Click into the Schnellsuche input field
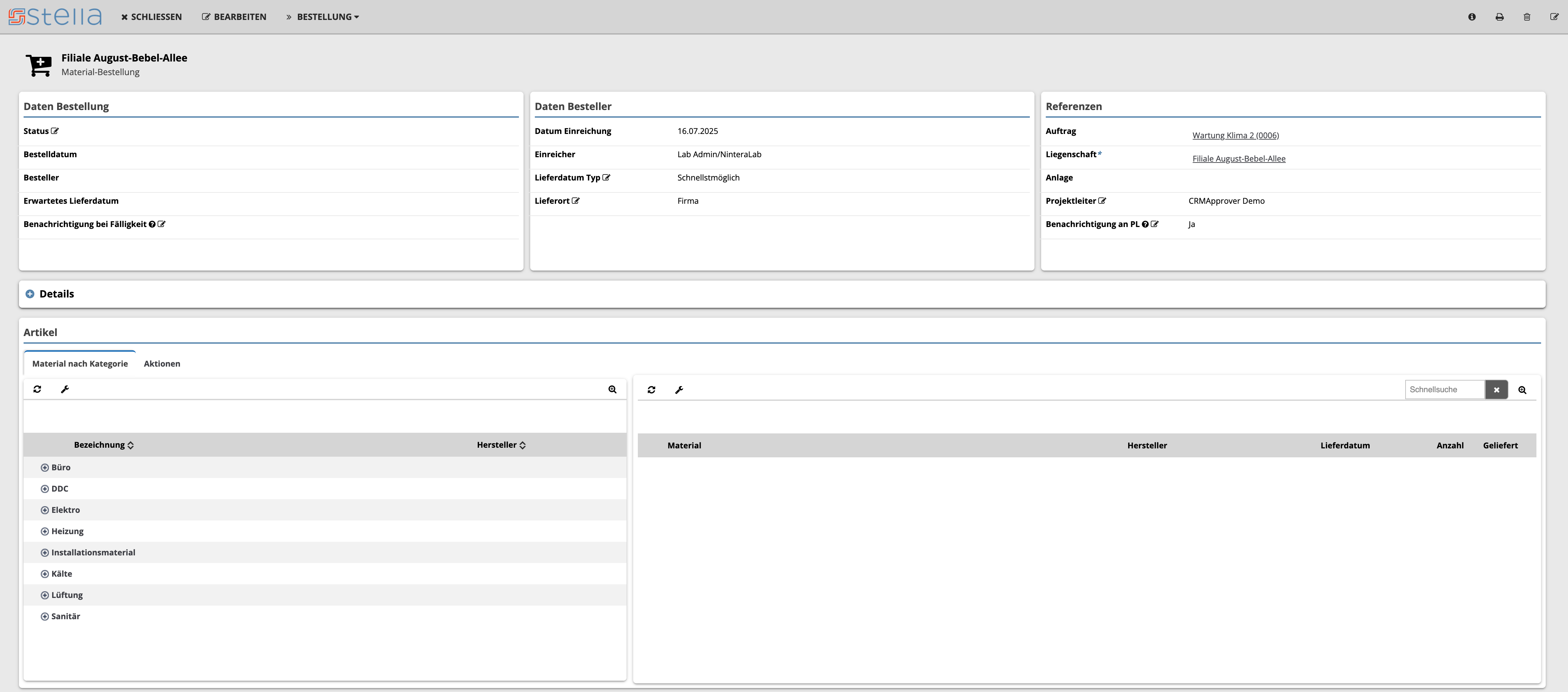Image resolution: width=1568 pixels, height=692 pixels. click(1444, 390)
